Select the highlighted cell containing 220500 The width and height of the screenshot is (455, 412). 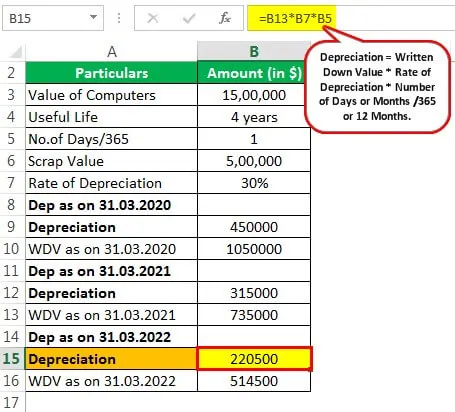pyautogui.click(x=254, y=359)
